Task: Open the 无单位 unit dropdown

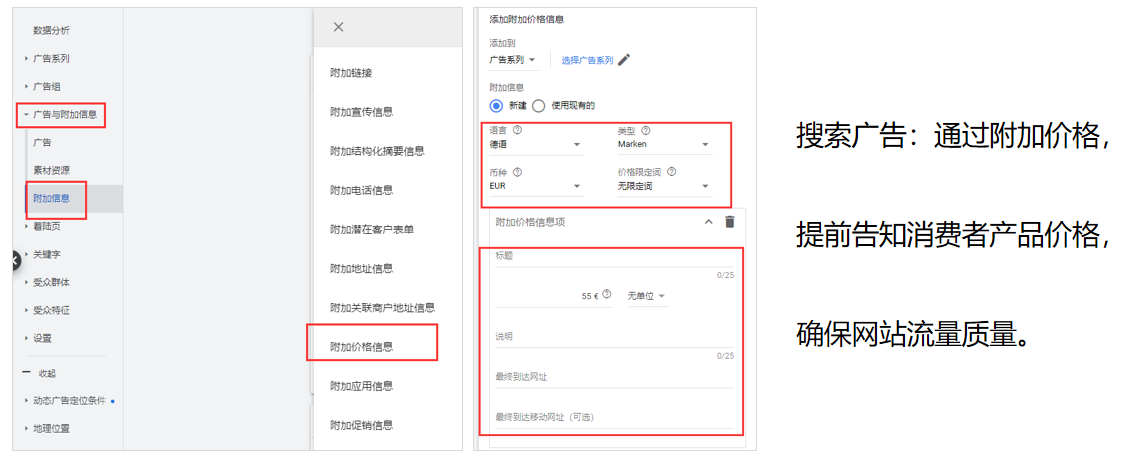Action: tap(647, 296)
